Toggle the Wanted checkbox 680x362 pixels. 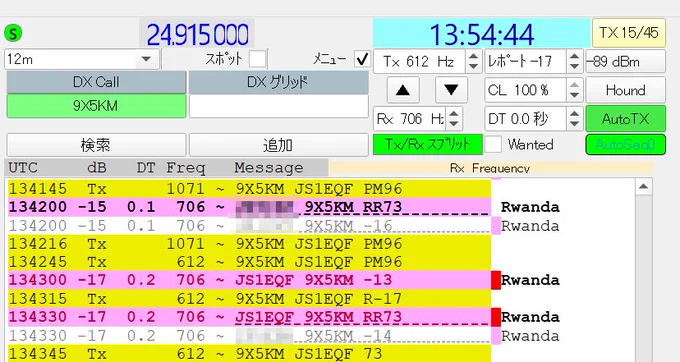point(493,144)
